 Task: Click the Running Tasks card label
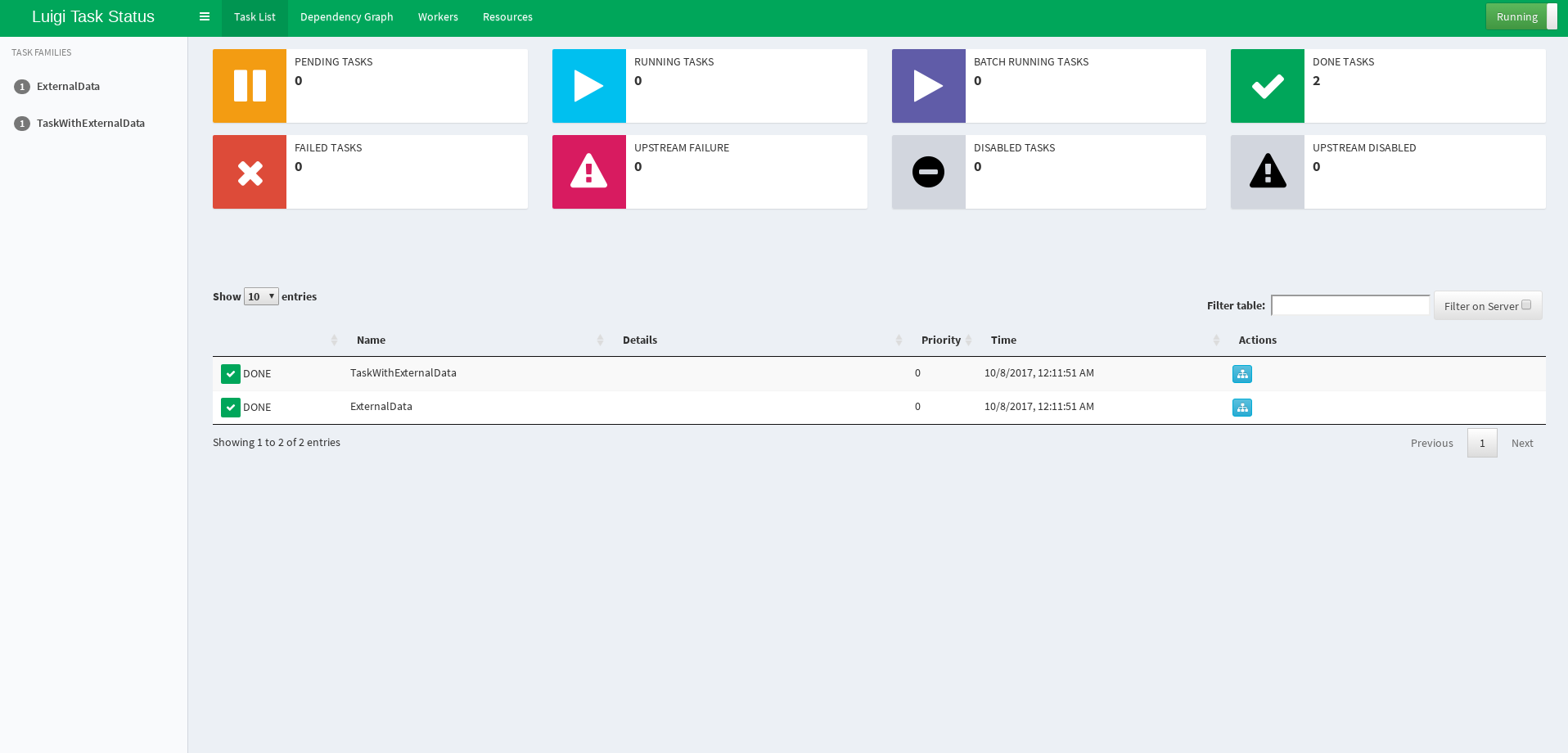click(x=674, y=62)
